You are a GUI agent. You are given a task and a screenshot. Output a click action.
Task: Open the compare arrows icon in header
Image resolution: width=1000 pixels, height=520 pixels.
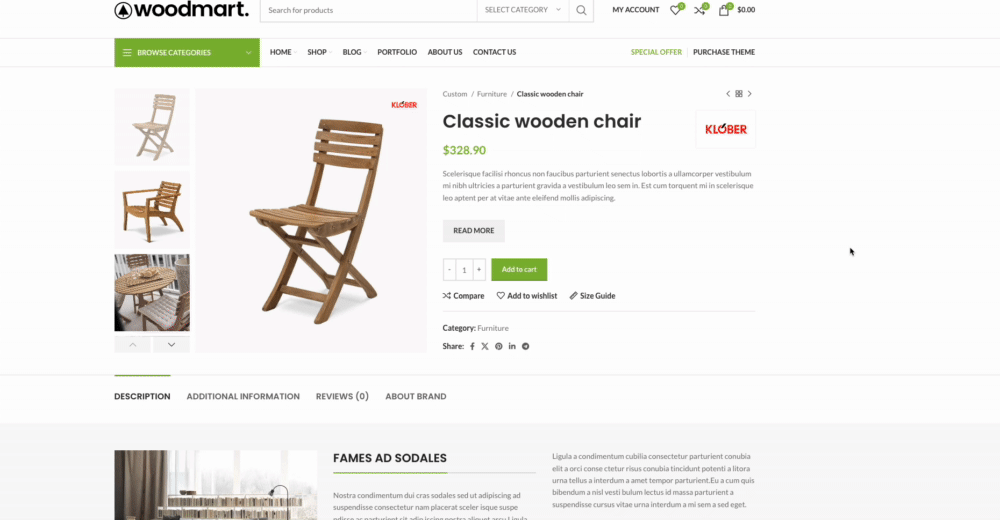pos(700,10)
